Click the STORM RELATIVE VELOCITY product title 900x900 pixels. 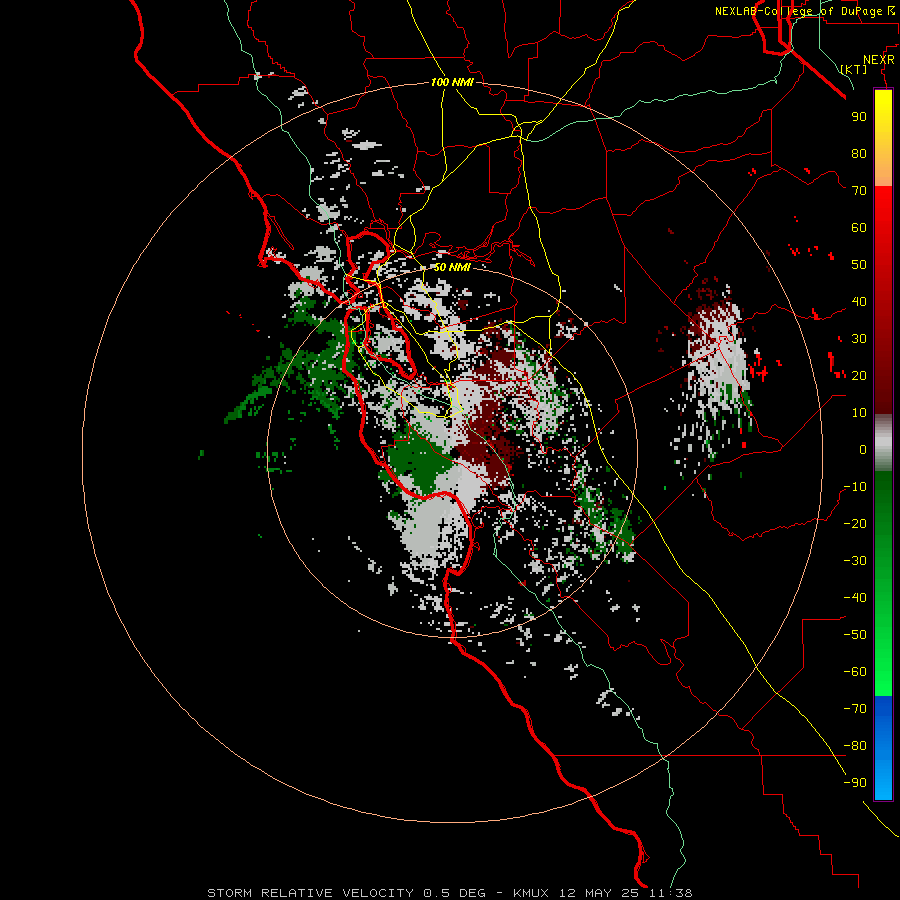click(311, 893)
